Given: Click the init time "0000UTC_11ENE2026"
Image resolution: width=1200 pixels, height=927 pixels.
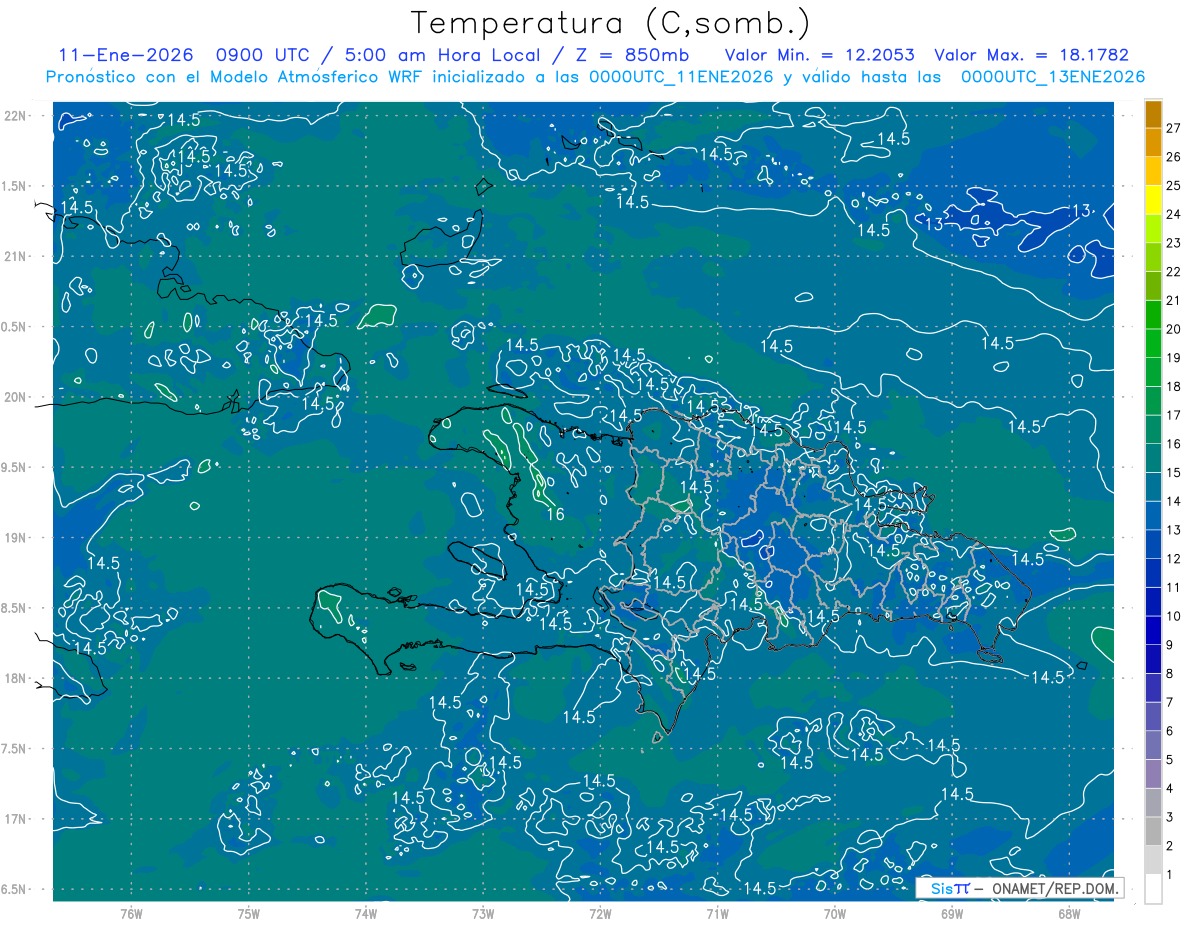Looking at the screenshot, I should click(681, 77).
